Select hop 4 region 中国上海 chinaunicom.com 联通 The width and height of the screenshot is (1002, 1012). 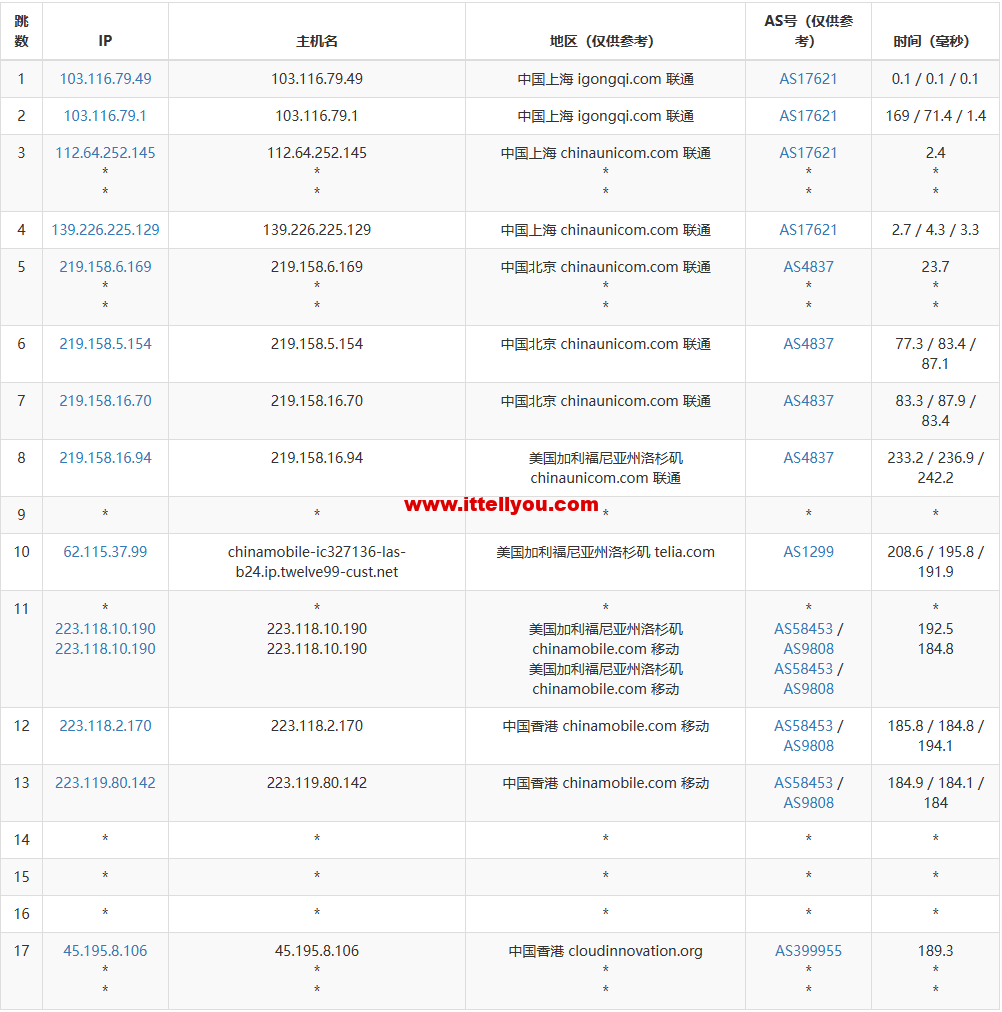(x=605, y=230)
